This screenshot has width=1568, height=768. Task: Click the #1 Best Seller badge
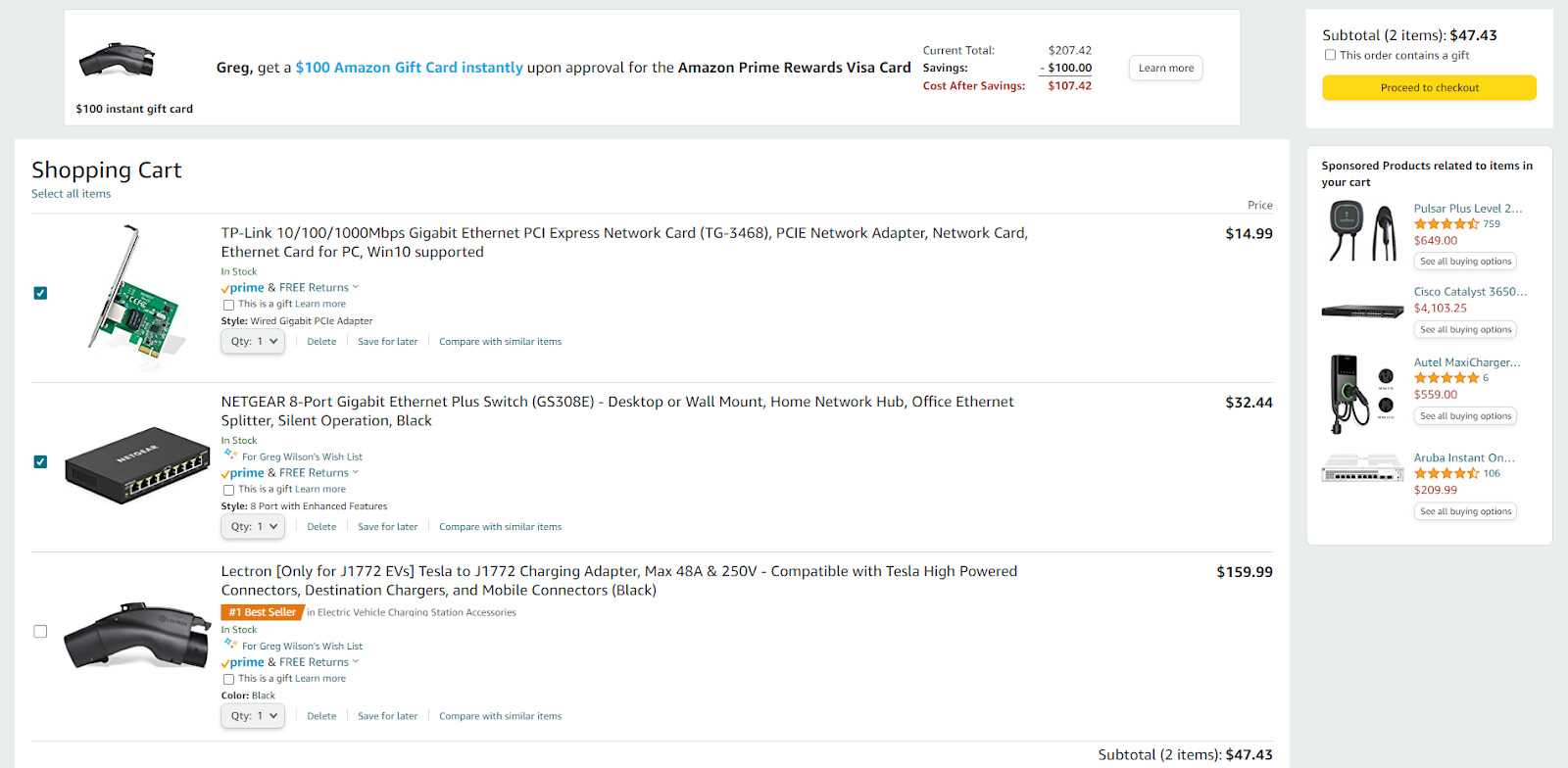click(x=263, y=612)
